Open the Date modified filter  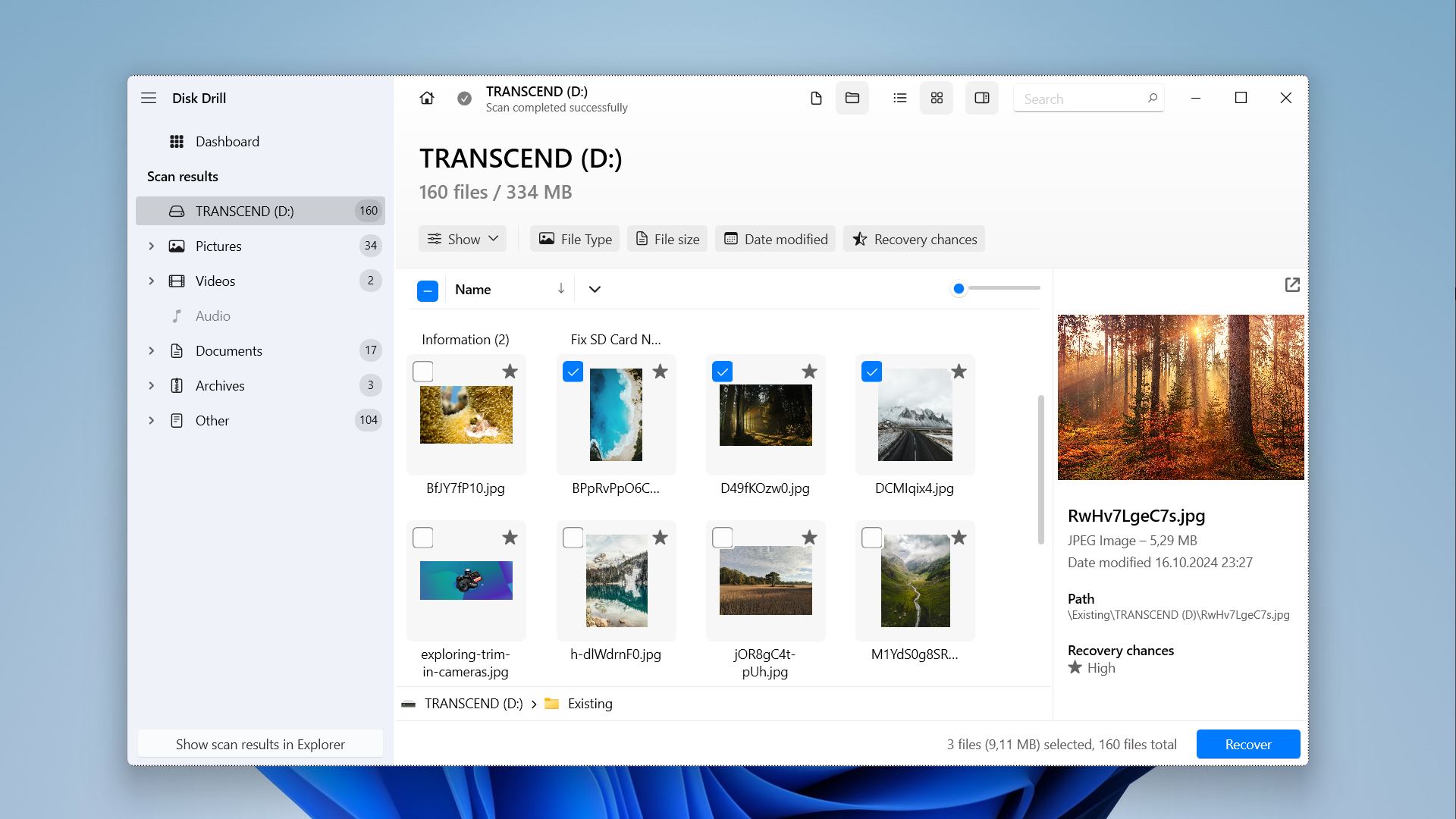tap(776, 239)
